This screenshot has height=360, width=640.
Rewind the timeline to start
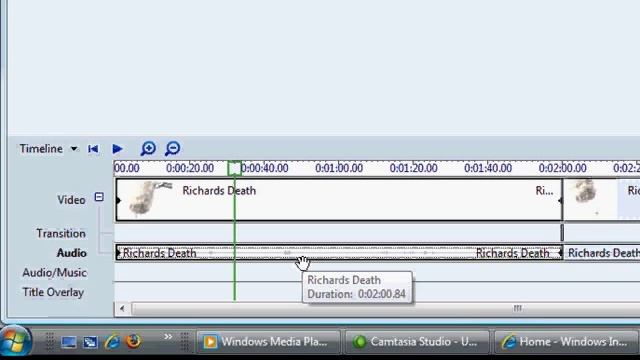(93, 149)
